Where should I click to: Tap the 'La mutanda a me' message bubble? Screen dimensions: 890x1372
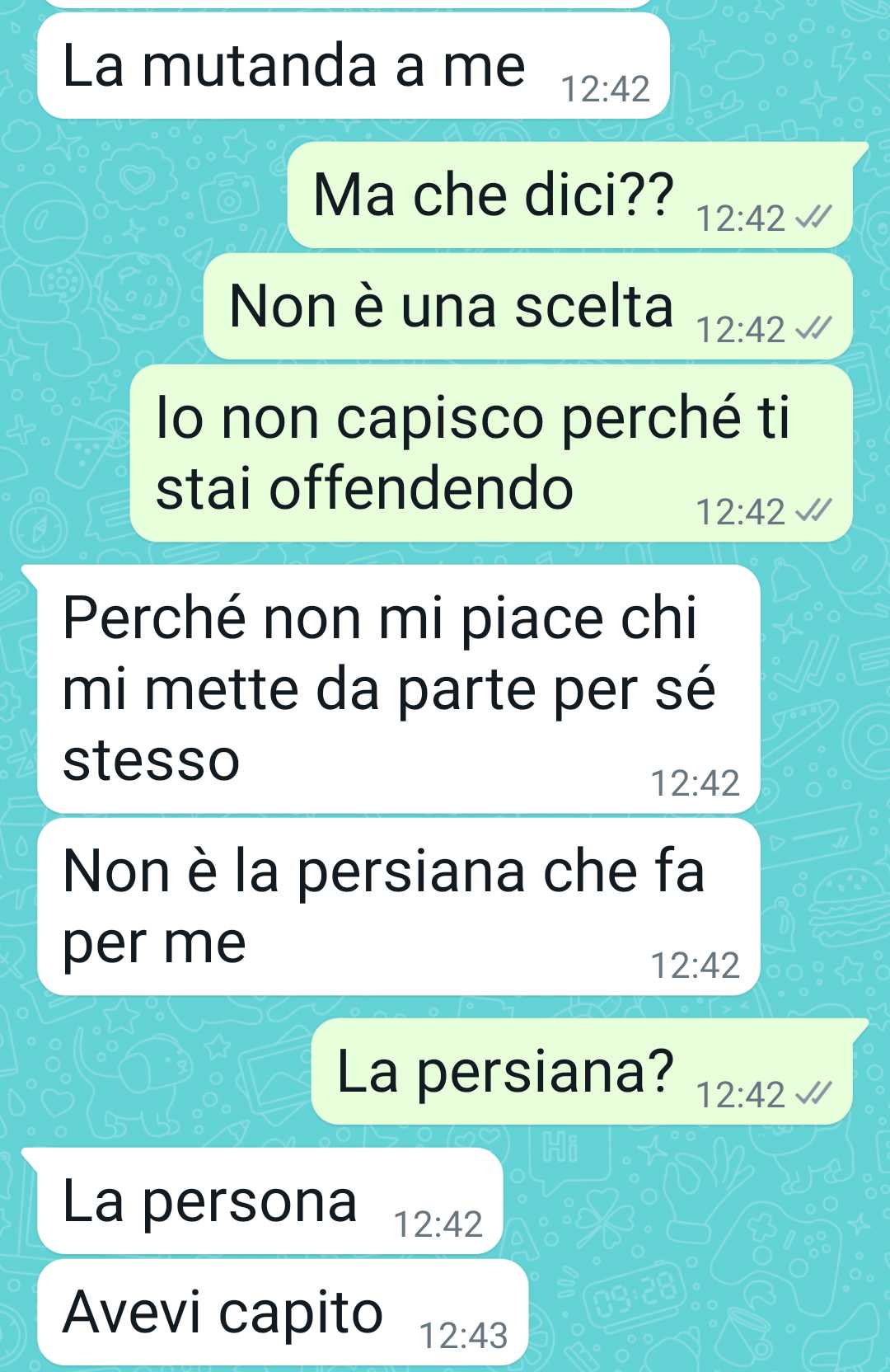click(353, 66)
